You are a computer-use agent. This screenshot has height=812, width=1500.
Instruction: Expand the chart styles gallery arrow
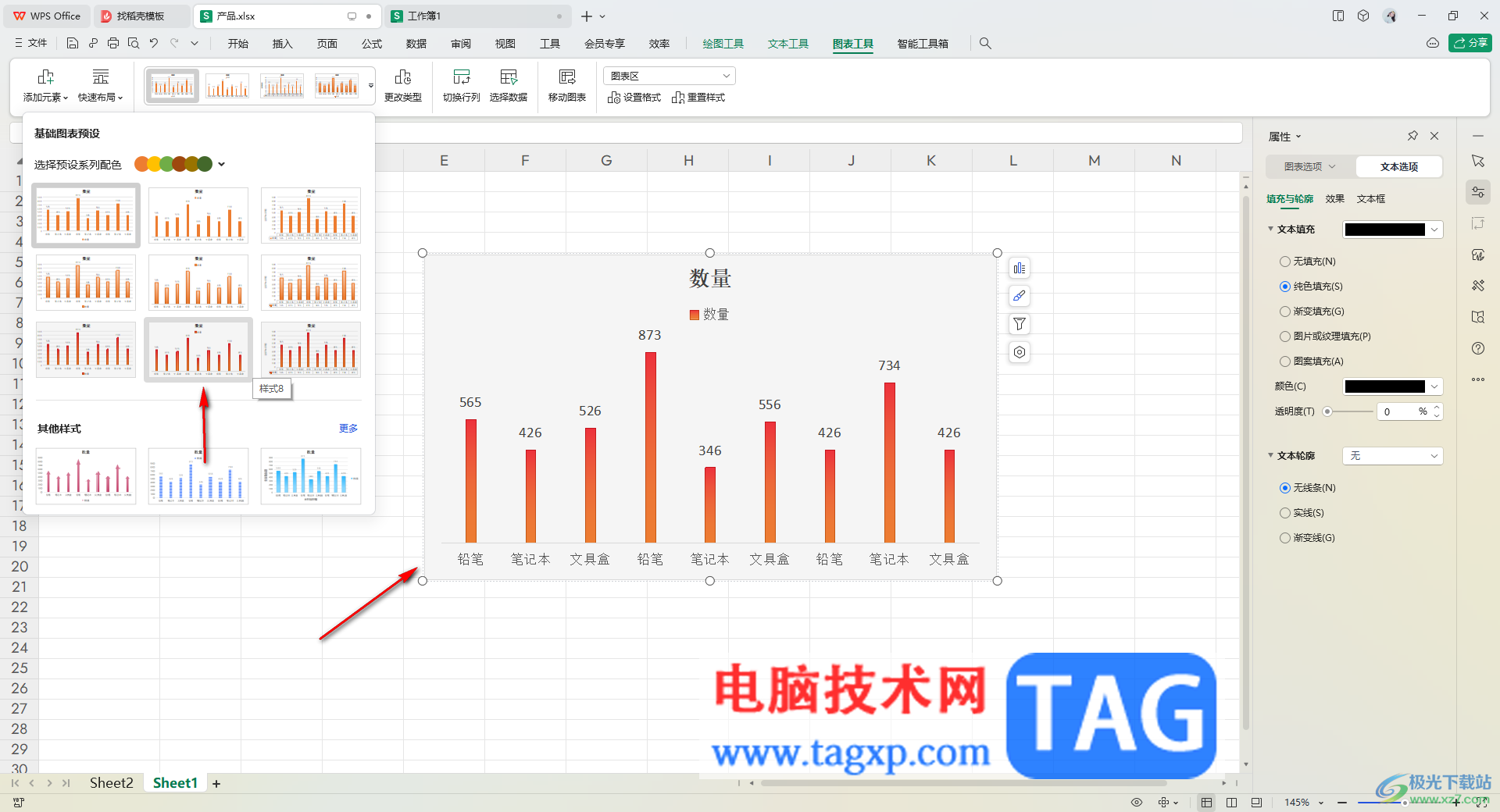(x=371, y=86)
